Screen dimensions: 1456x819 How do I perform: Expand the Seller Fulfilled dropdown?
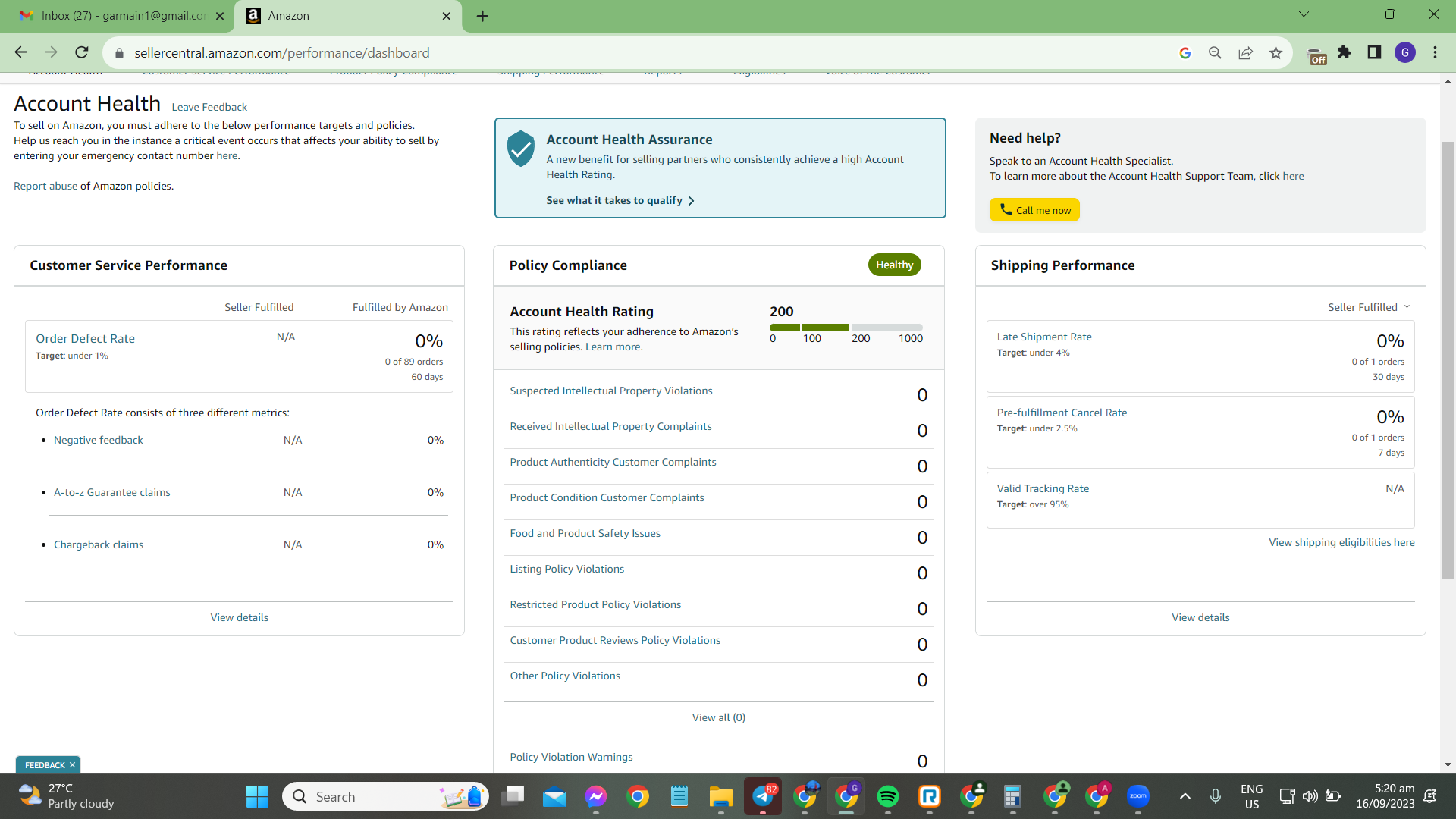(1369, 307)
